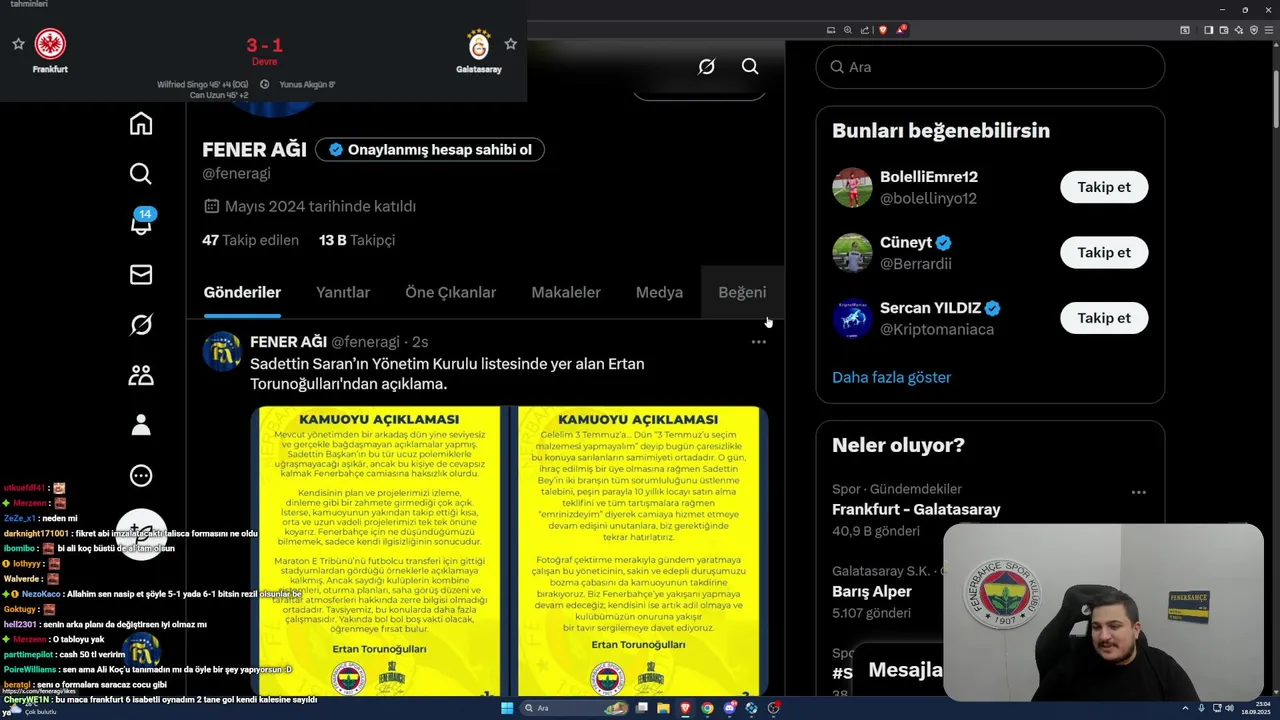Viewport: 1280px width, 720px height.
Task: Open Brave VPN shield icon in toolbar
Action: 1254,30
